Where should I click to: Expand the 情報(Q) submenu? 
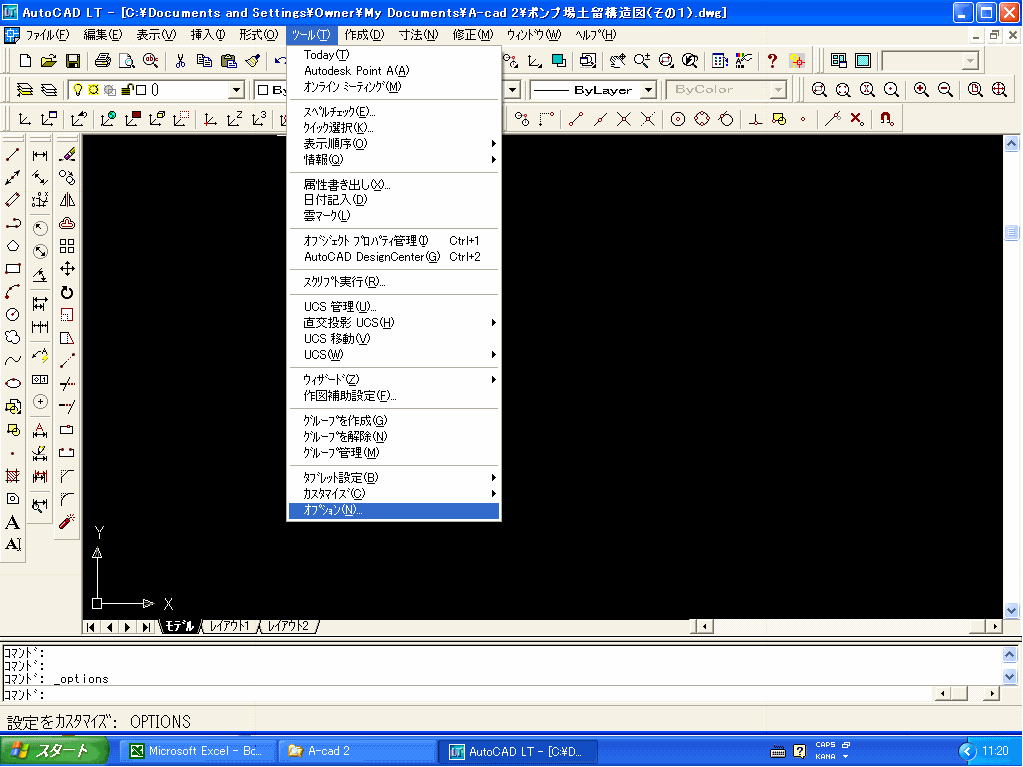(x=393, y=159)
